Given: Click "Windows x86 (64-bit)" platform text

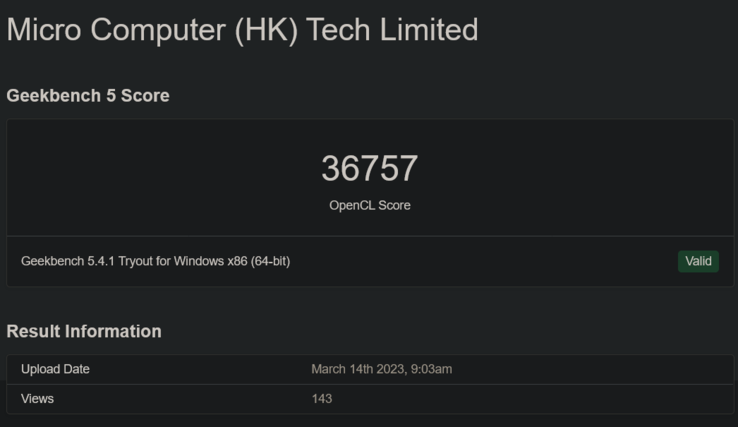Looking at the screenshot, I should pos(232,261).
